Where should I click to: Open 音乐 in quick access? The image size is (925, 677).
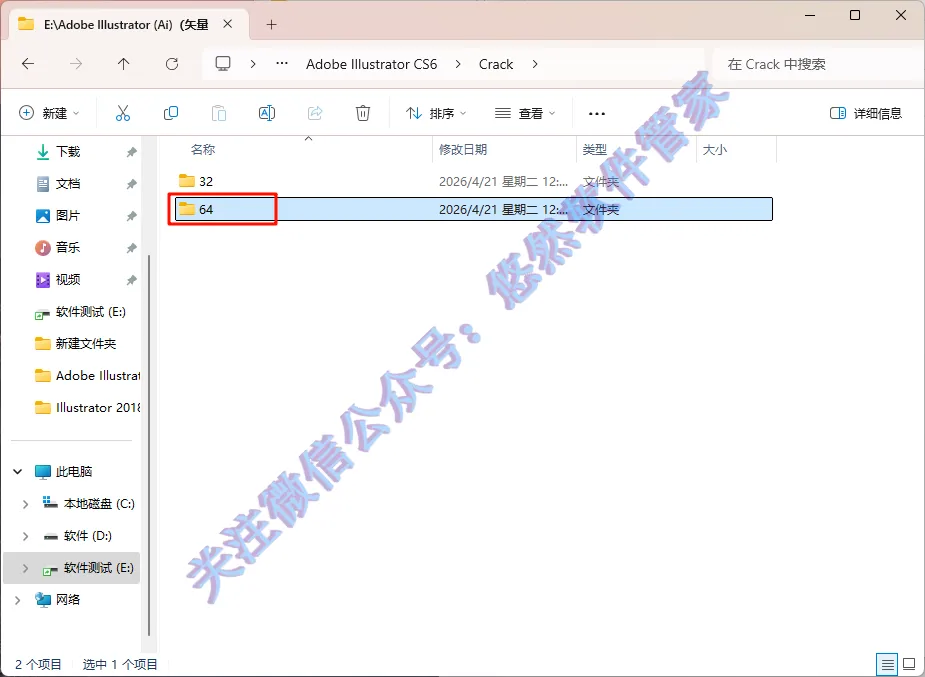tap(68, 247)
